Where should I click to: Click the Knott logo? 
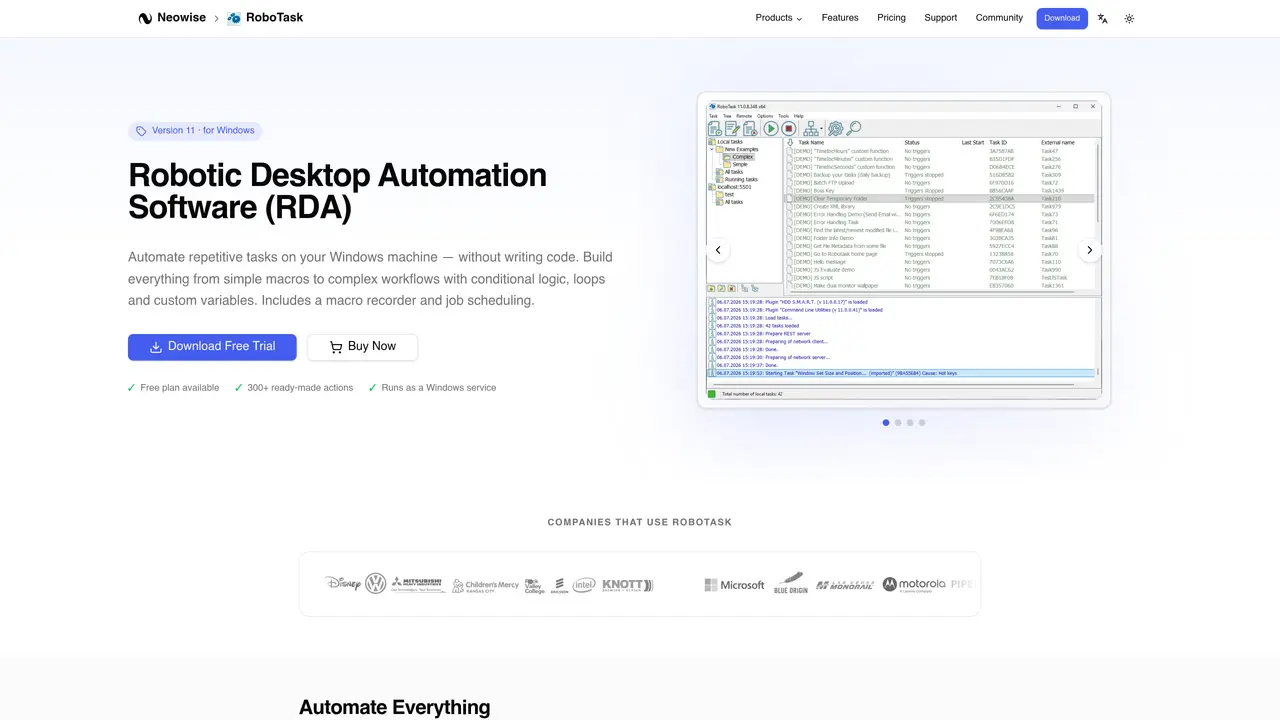[x=627, y=585]
